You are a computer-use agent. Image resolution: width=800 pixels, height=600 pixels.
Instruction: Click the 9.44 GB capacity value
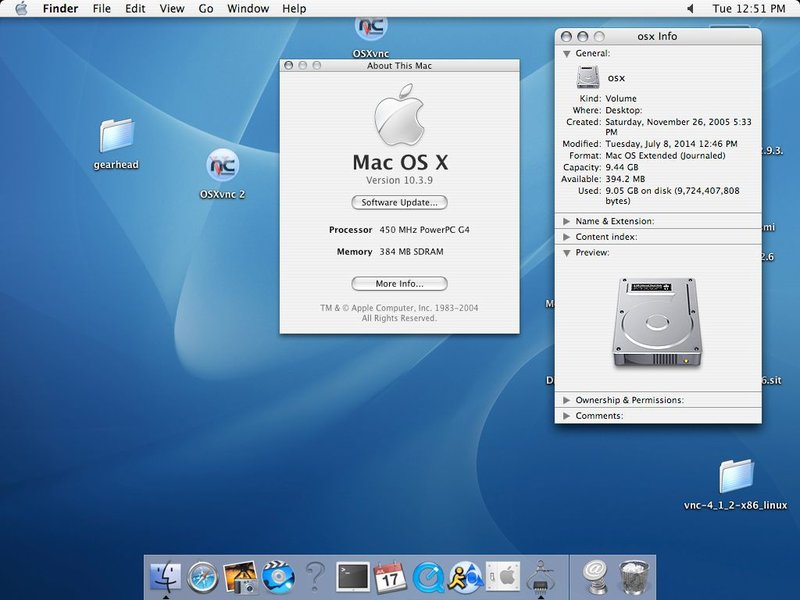[622, 167]
